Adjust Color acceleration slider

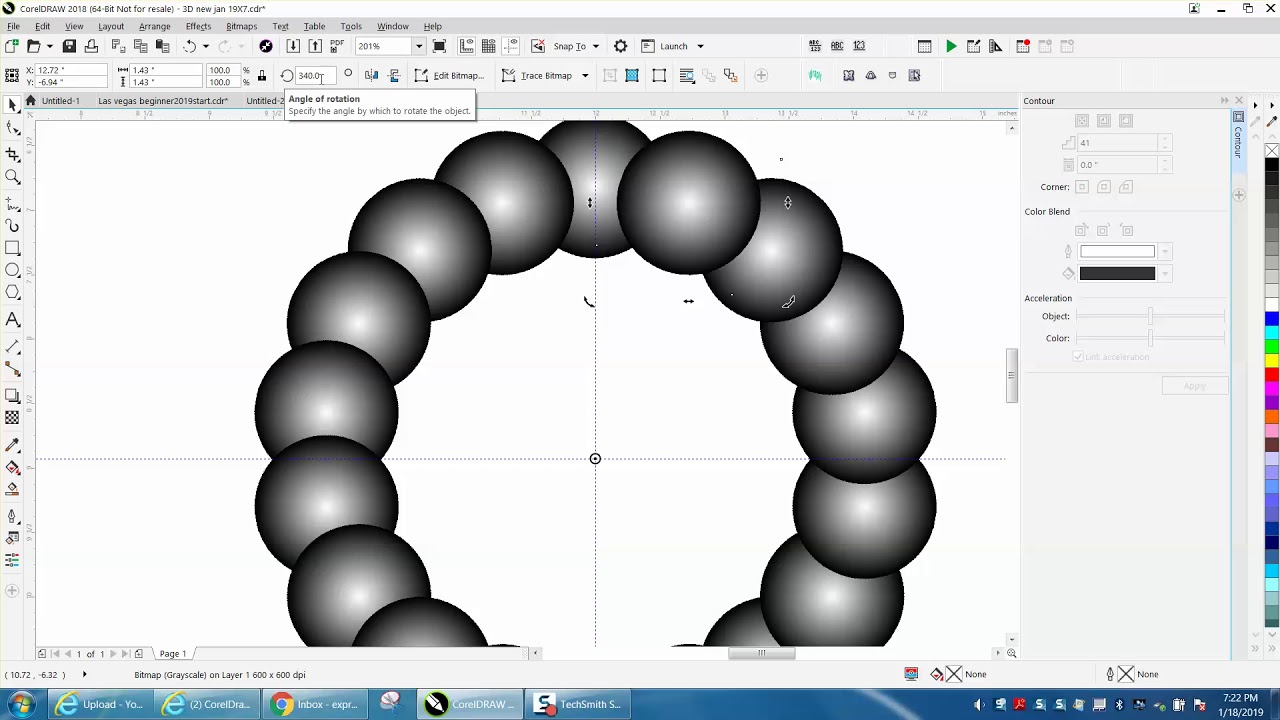[1150, 338]
